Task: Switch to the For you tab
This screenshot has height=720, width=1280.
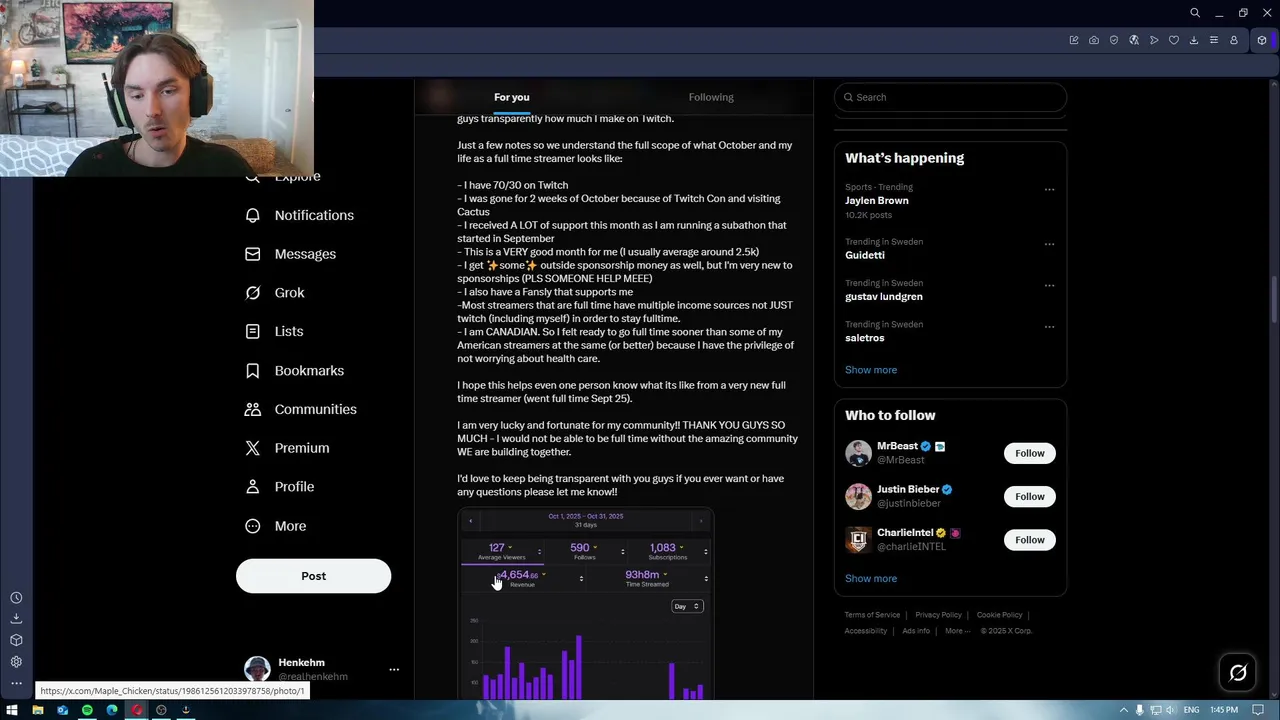Action: point(512,97)
